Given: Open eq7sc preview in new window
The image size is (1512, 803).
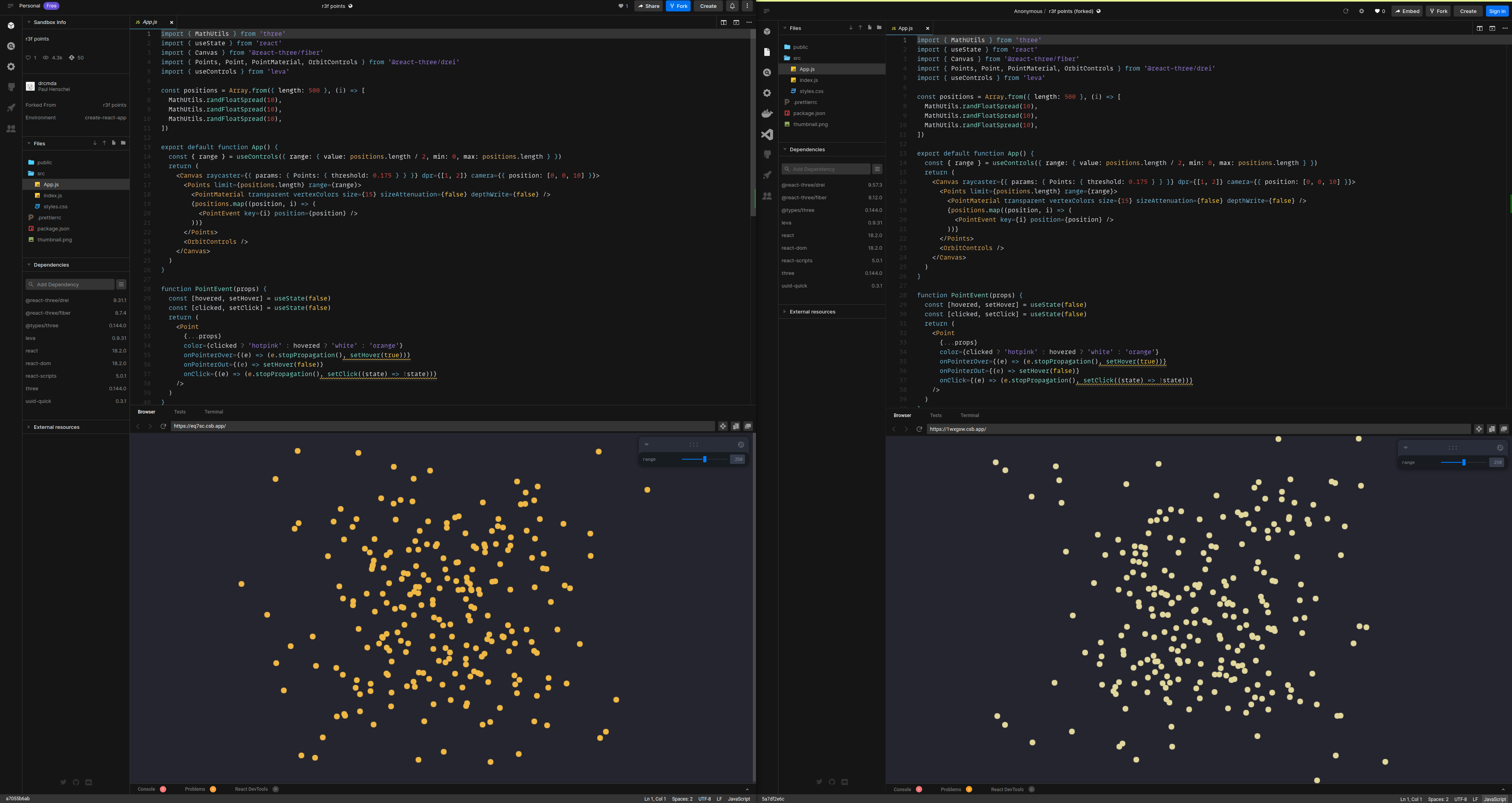Looking at the screenshot, I should click(748, 426).
